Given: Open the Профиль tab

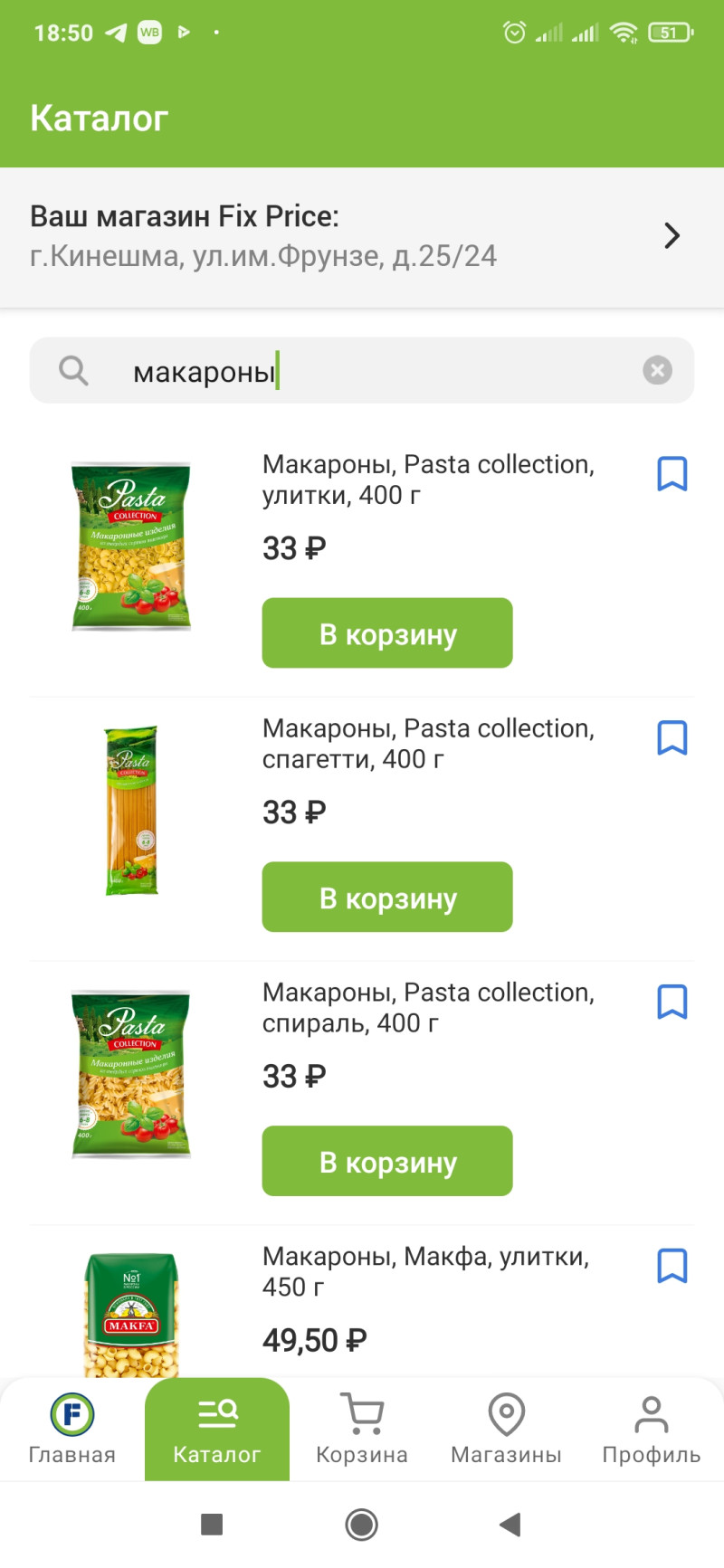Looking at the screenshot, I should [x=652, y=1430].
